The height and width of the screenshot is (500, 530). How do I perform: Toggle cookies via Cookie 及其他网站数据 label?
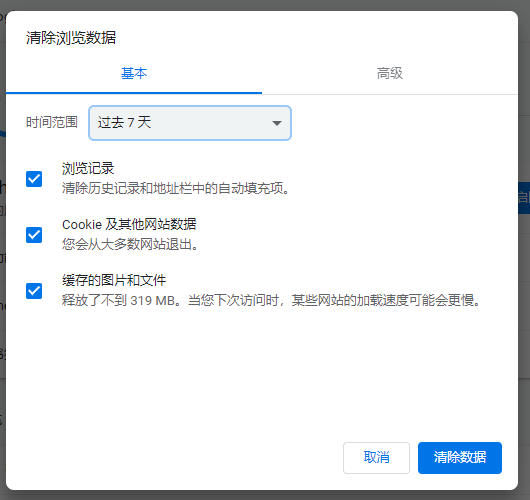[129, 224]
